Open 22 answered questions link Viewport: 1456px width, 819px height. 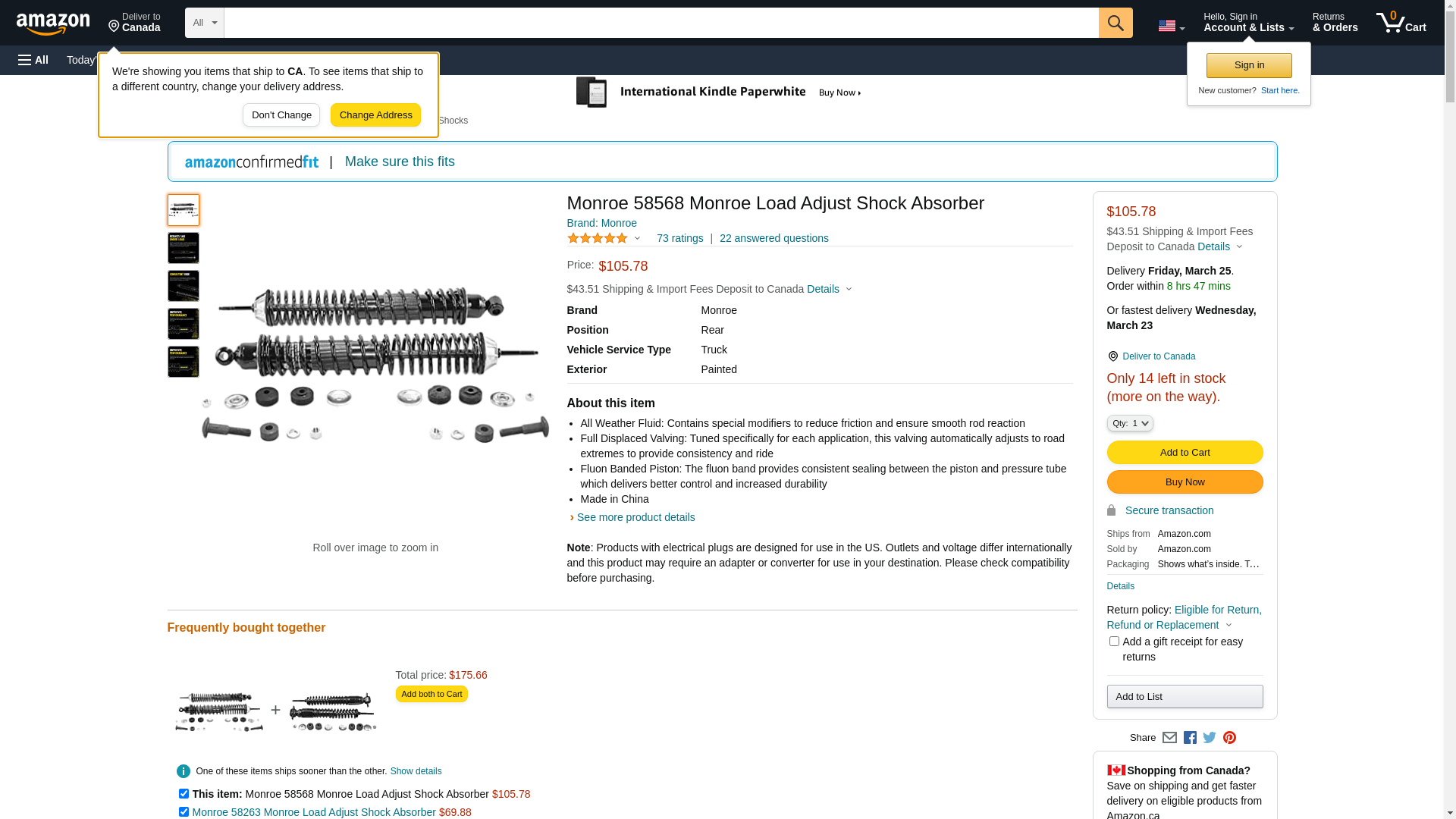(773, 238)
